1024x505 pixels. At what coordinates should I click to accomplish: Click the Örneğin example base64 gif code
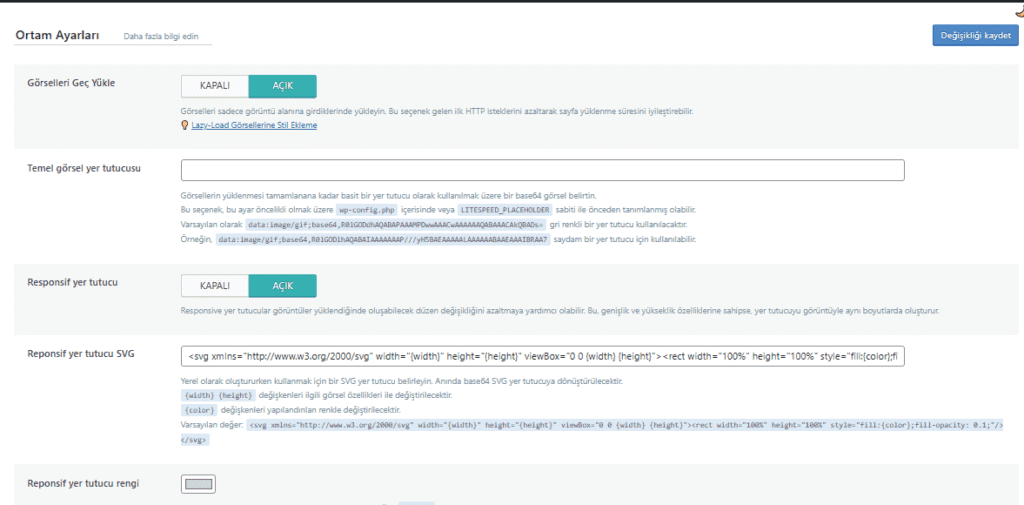pos(383,240)
